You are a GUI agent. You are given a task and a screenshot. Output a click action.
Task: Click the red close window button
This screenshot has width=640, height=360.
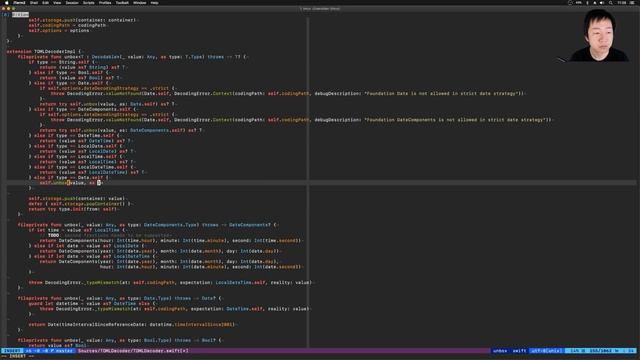click(3, 8)
